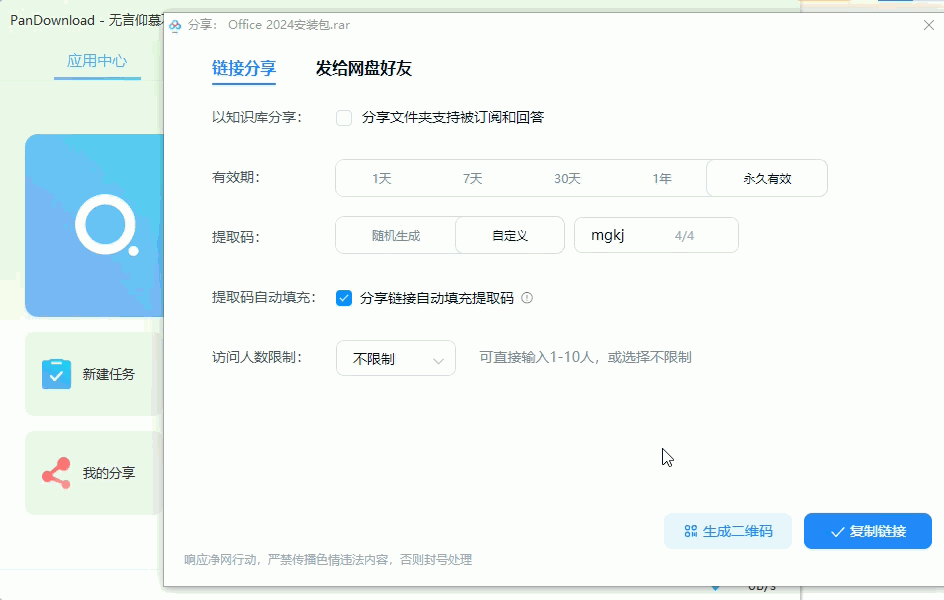Enable 分享文件夹支持被订阅和回答 checkbox
The image size is (944, 600).
(x=343, y=117)
